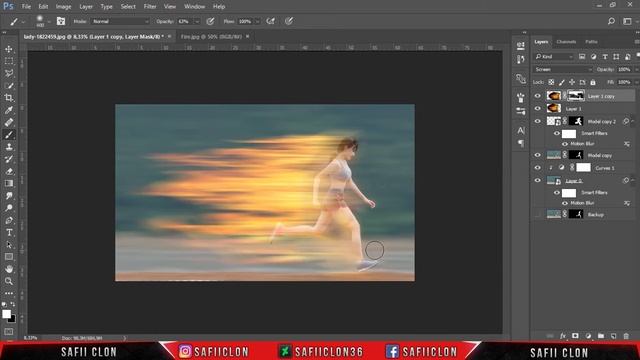This screenshot has height=360, width=640.
Task: Open the Flow value dropdown
Action: tap(257, 21)
